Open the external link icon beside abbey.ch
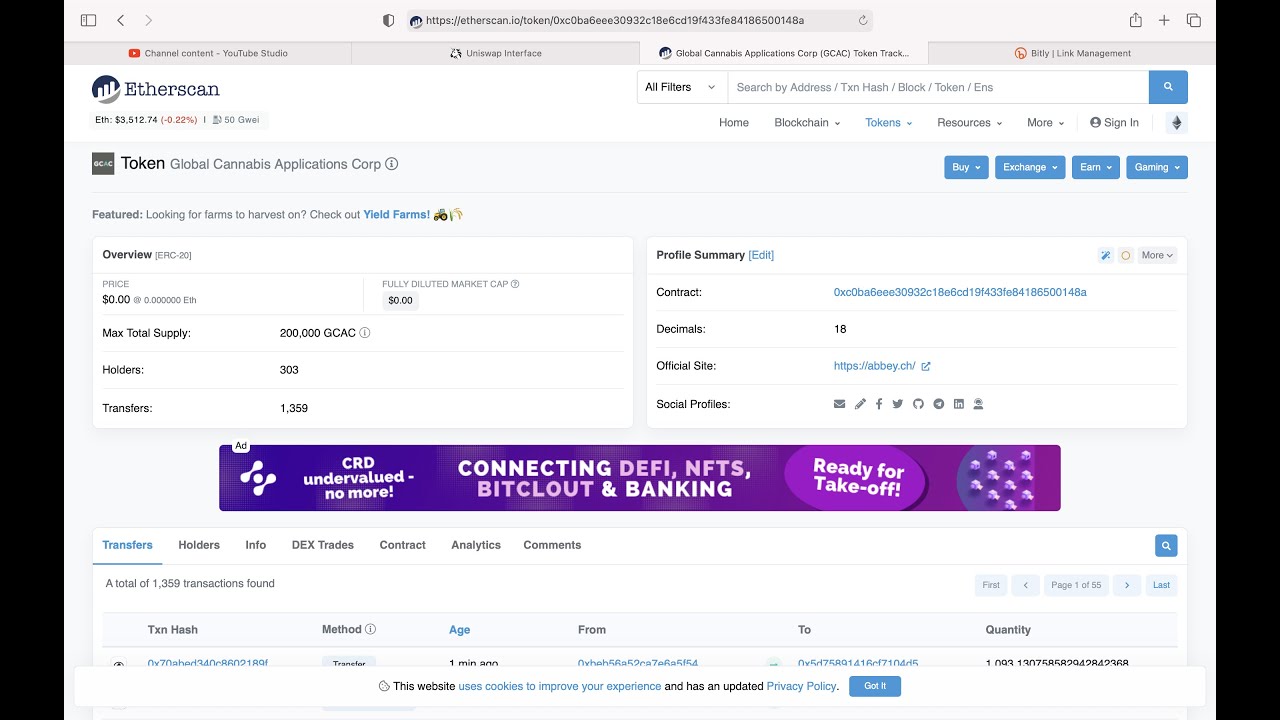Viewport: 1280px width, 720px height. click(x=926, y=366)
